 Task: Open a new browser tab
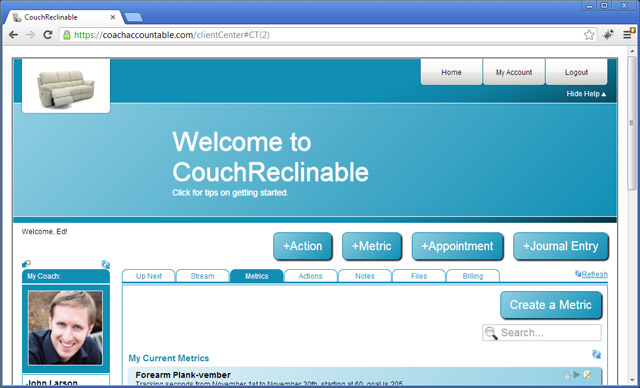[x=133, y=17]
